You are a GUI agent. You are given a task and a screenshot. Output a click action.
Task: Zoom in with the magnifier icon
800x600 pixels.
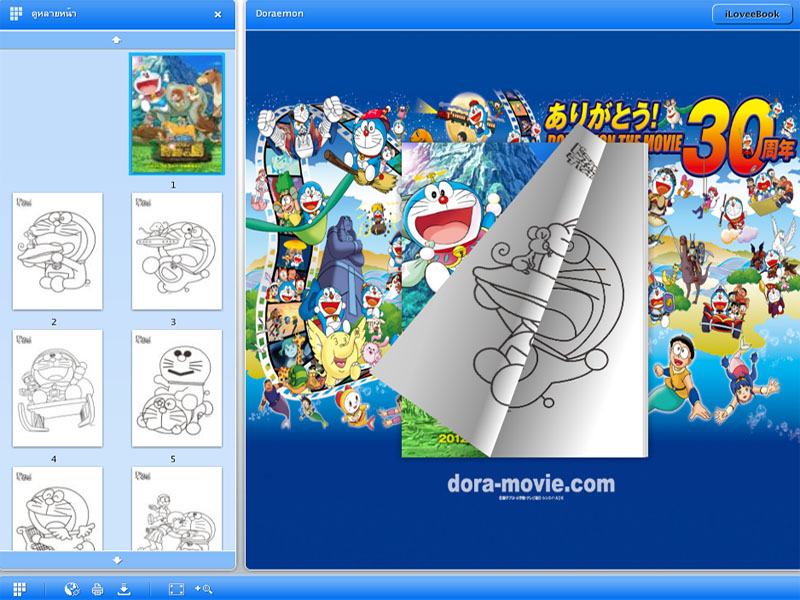click(x=204, y=589)
